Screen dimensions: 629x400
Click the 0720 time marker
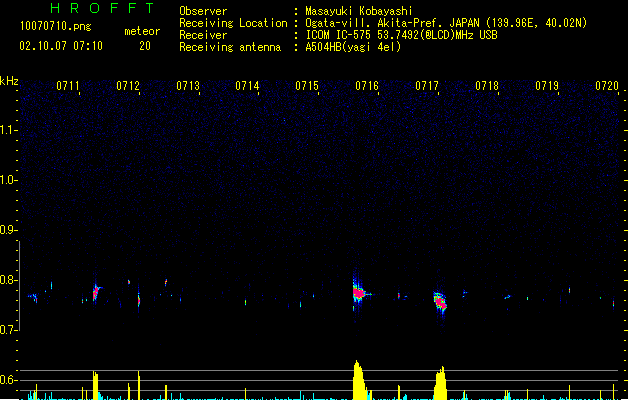[x=607, y=86]
